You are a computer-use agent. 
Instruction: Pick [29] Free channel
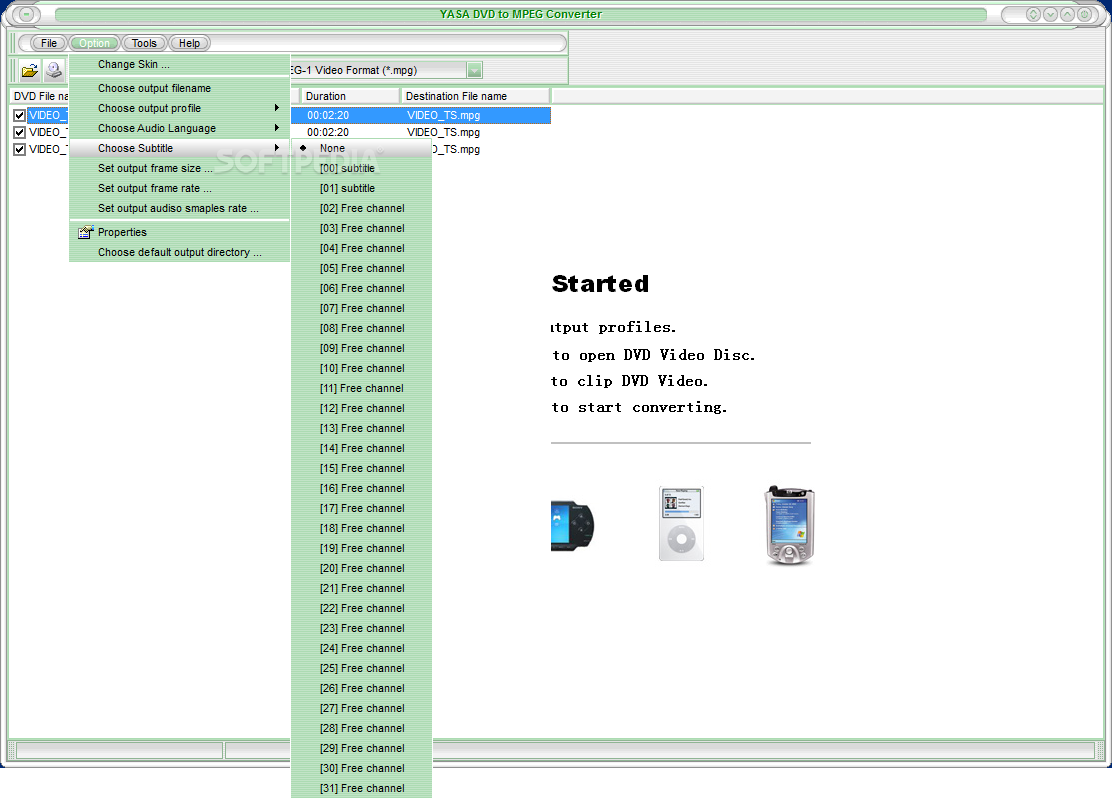click(x=361, y=748)
